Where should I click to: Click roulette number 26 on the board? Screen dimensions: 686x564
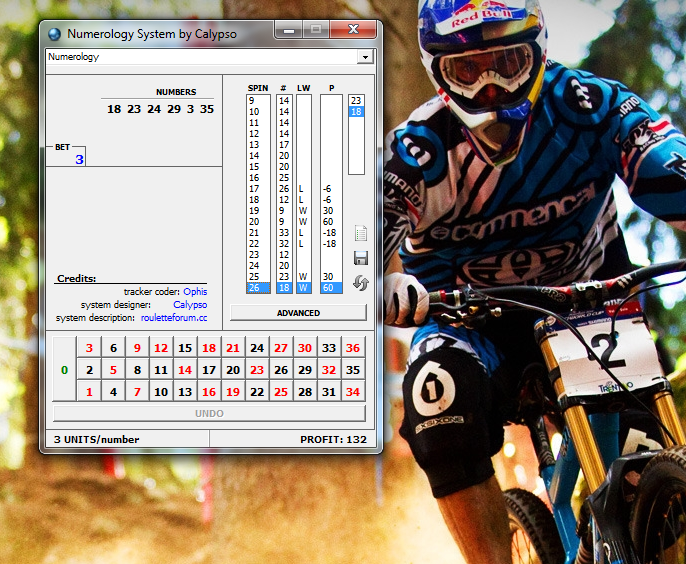(x=281, y=370)
